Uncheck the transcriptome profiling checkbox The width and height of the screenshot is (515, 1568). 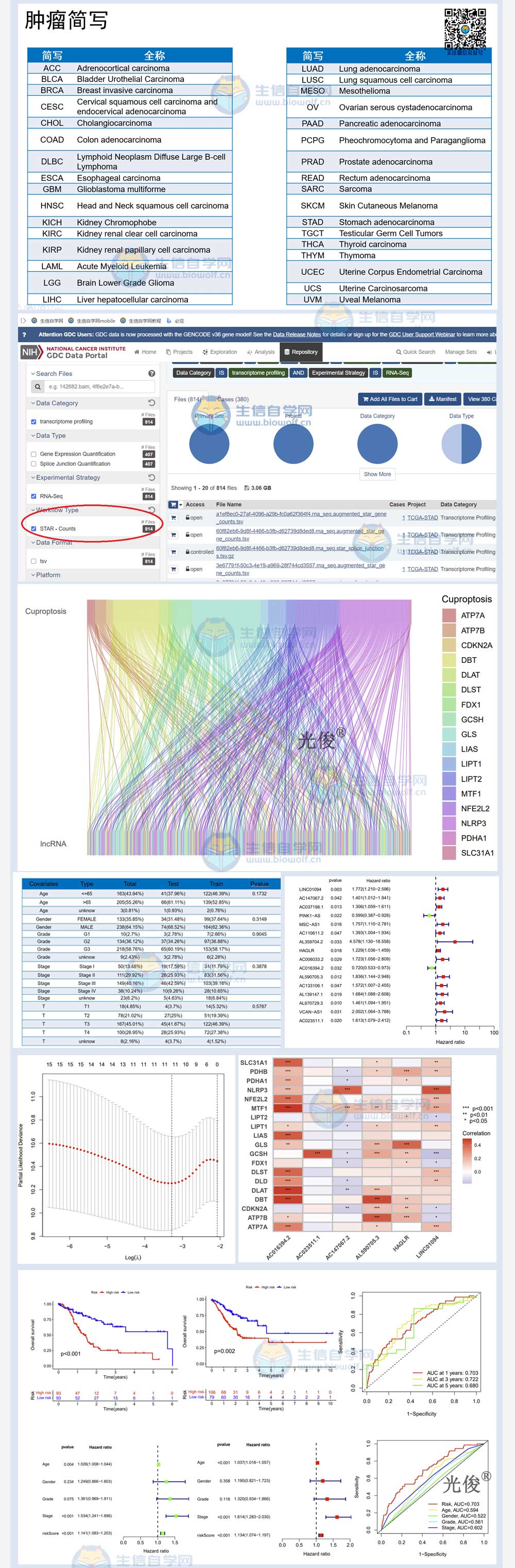coord(33,422)
